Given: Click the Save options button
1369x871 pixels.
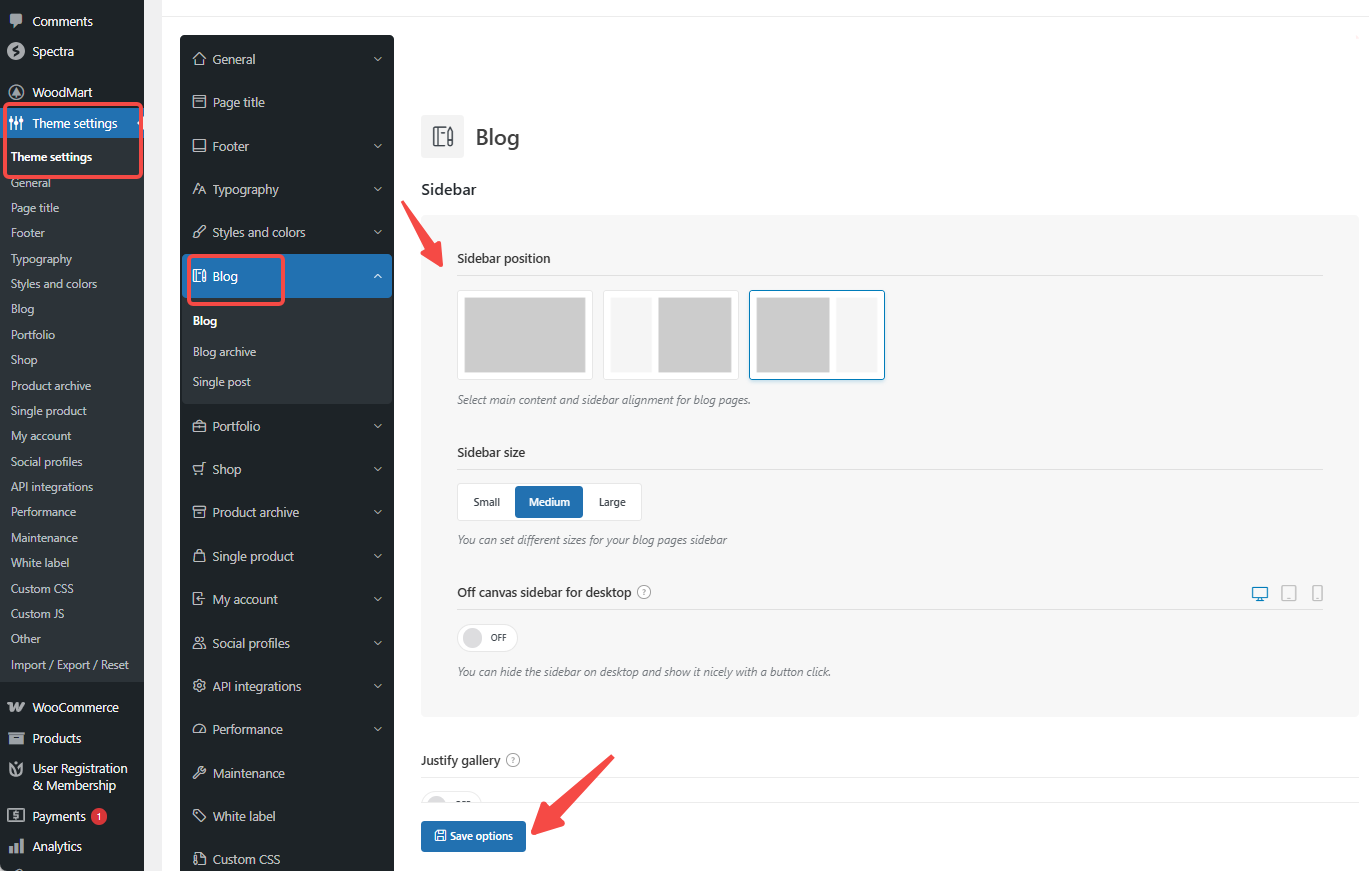Looking at the screenshot, I should click(x=473, y=836).
